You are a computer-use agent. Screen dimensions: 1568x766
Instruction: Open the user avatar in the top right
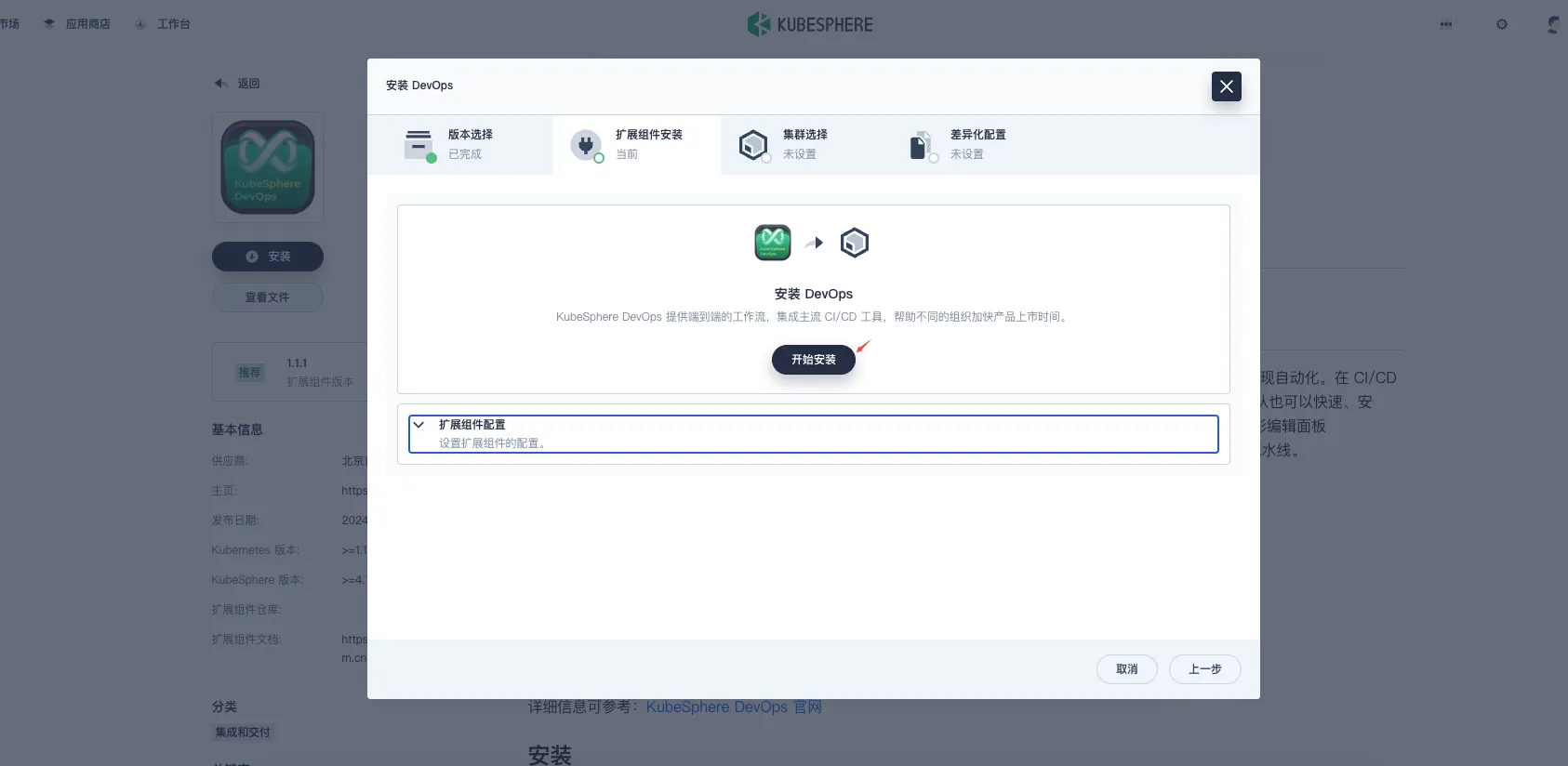(x=1554, y=24)
